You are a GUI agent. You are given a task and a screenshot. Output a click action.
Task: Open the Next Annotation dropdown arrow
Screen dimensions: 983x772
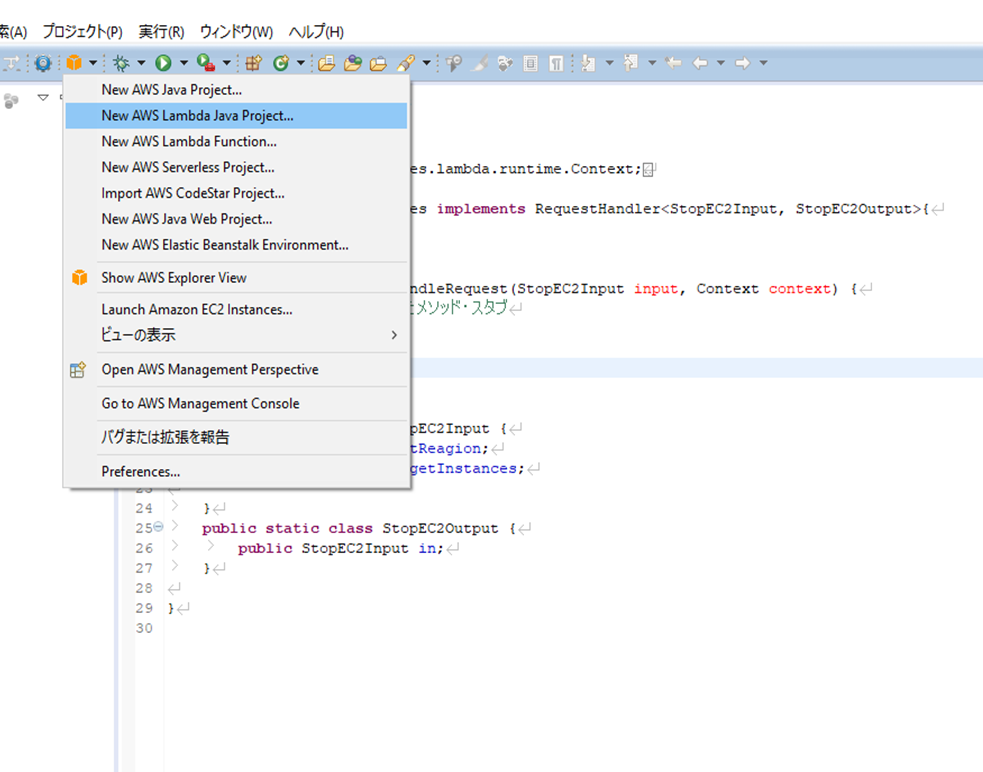[x=609, y=63]
